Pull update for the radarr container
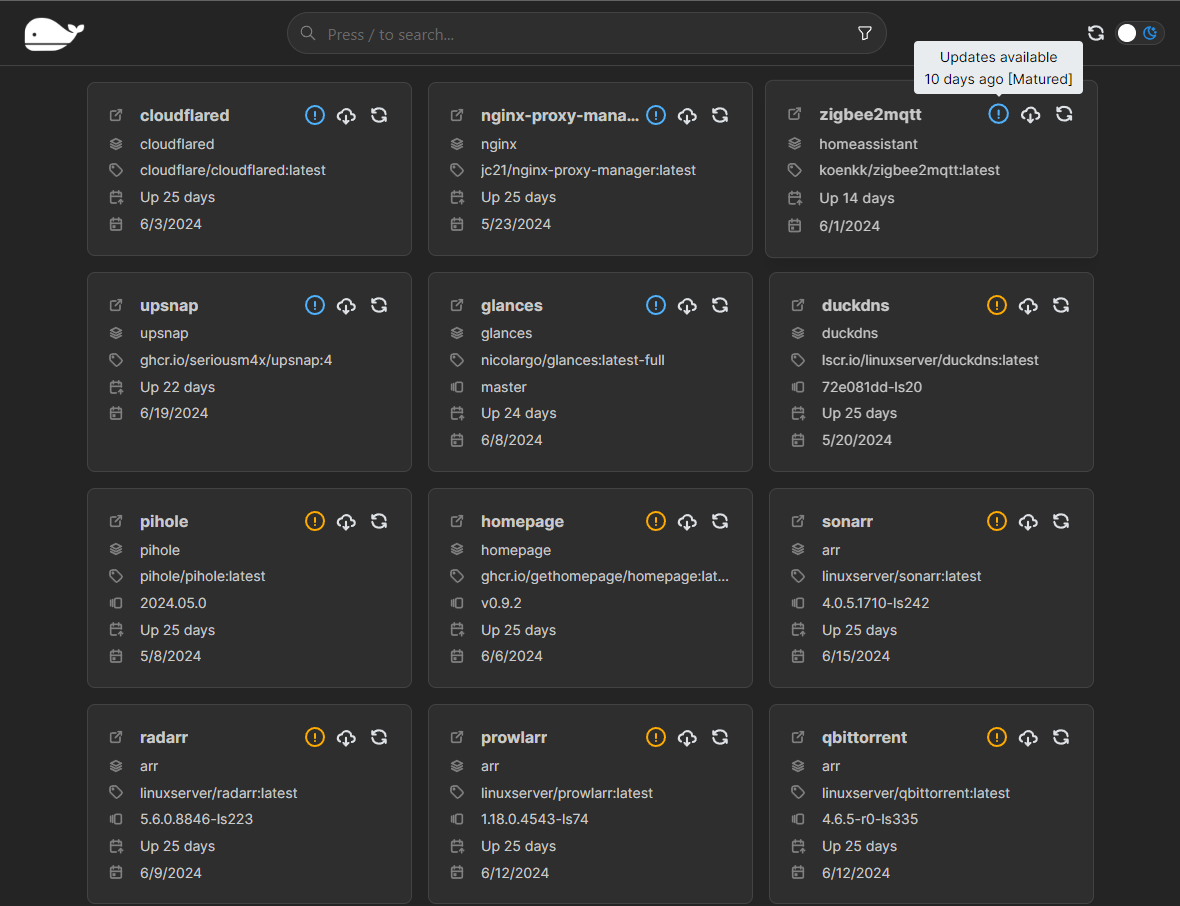The width and height of the screenshot is (1180, 906). (x=346, y=737)
